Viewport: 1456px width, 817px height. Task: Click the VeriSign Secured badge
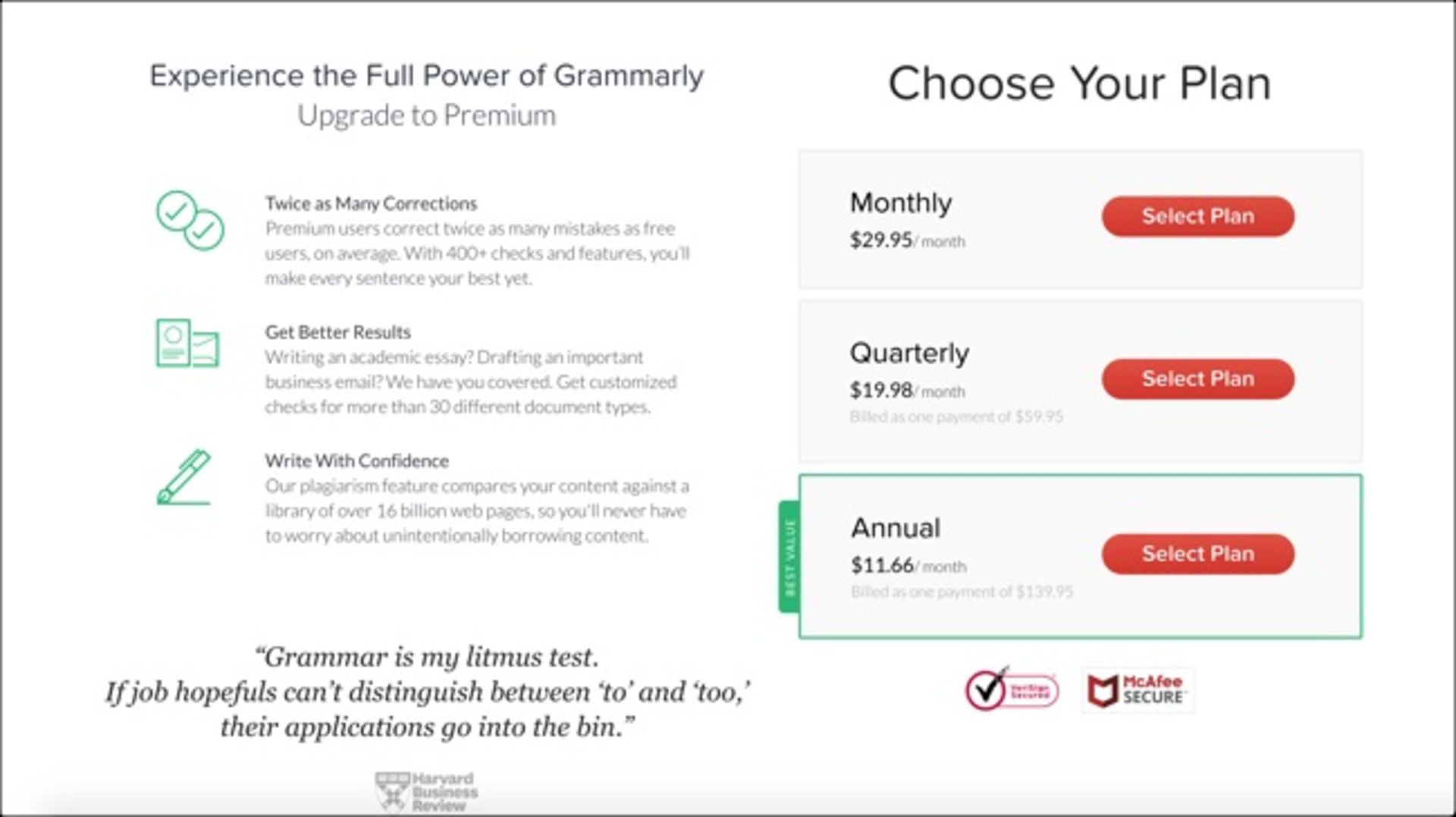coord(1011,690)
